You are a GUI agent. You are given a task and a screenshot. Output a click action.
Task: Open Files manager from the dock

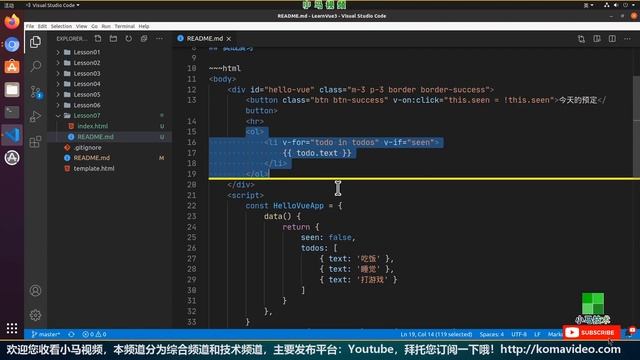pos(12,89)
